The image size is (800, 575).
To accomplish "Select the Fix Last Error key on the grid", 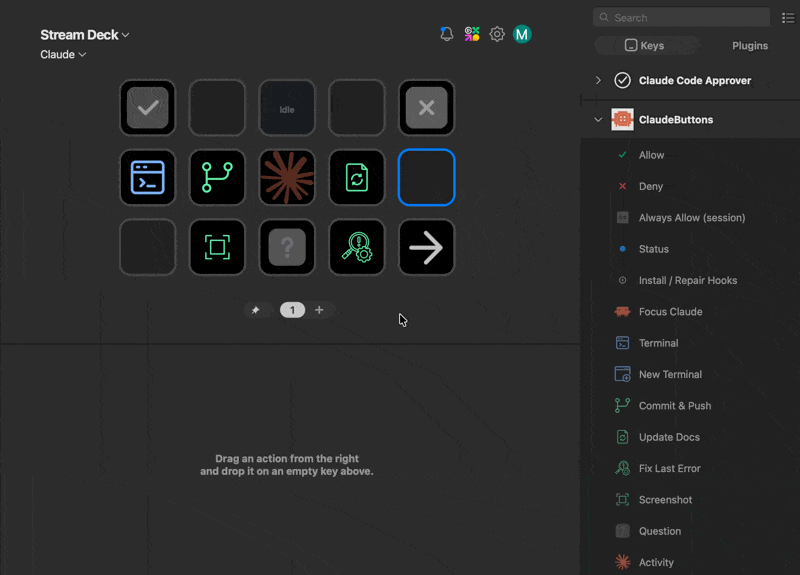I will (357, 247).
